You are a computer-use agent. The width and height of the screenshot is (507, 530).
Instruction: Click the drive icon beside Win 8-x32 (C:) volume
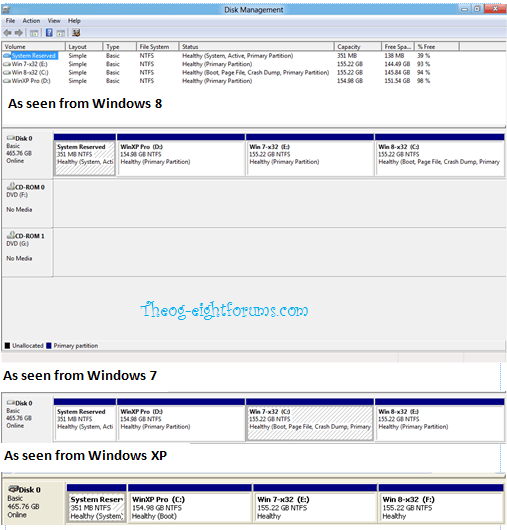[x=7, y=73]
